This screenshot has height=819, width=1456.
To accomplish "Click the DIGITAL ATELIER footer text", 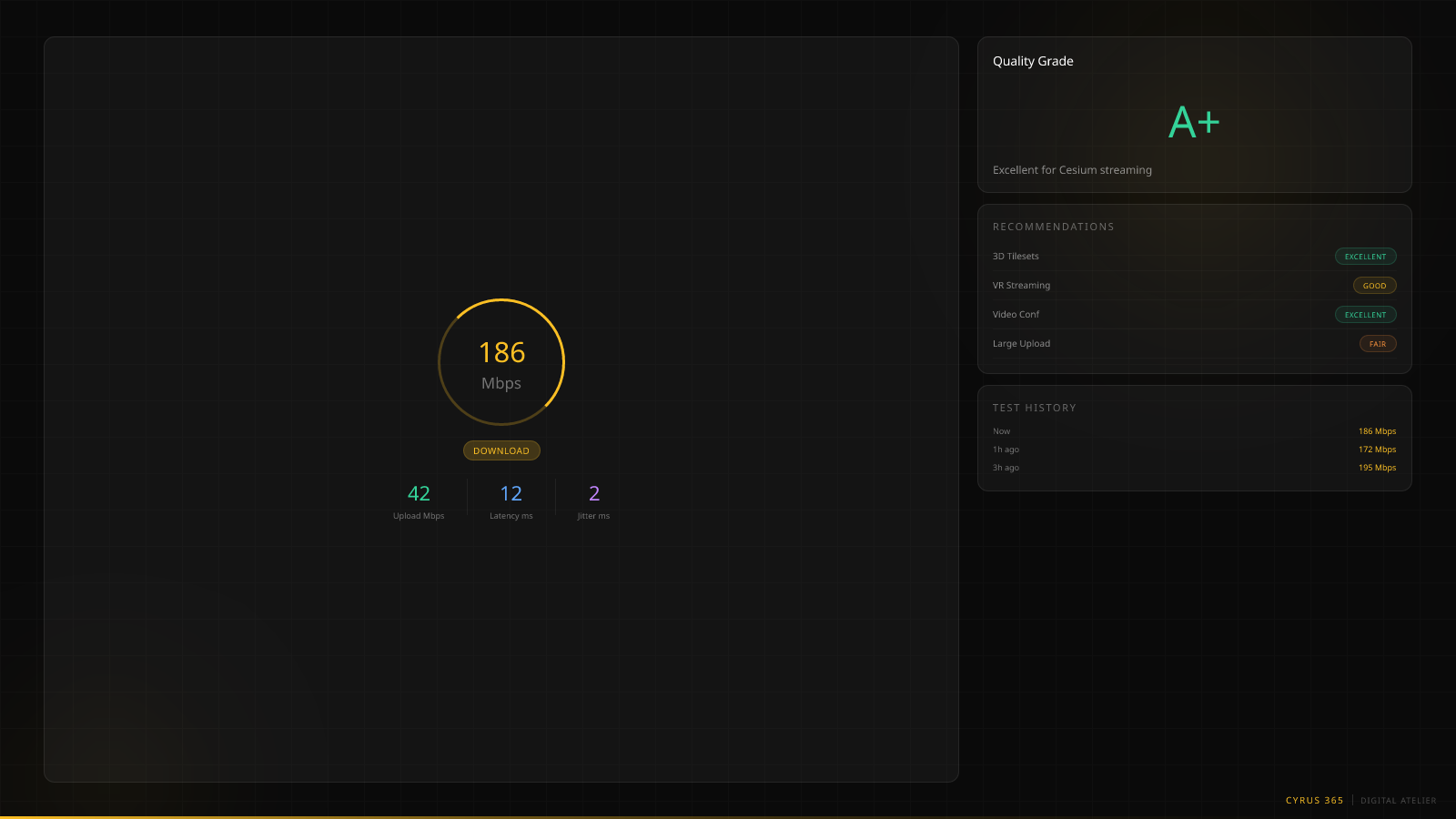I will click(x=1398, y=801).
